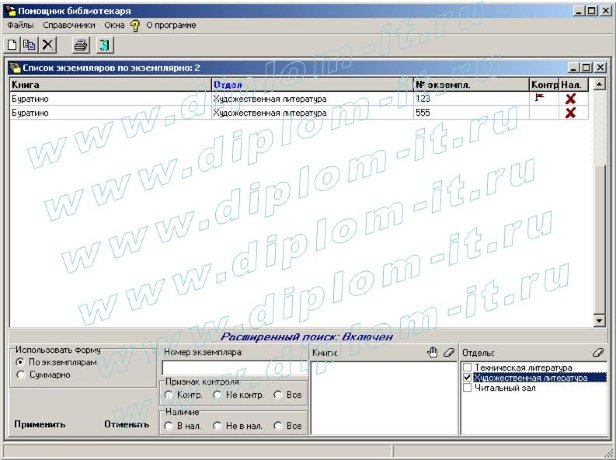This screenshot has width=616, height=460.
Task: Click the Номер экземпляра input field
Action: coord(234,368)
